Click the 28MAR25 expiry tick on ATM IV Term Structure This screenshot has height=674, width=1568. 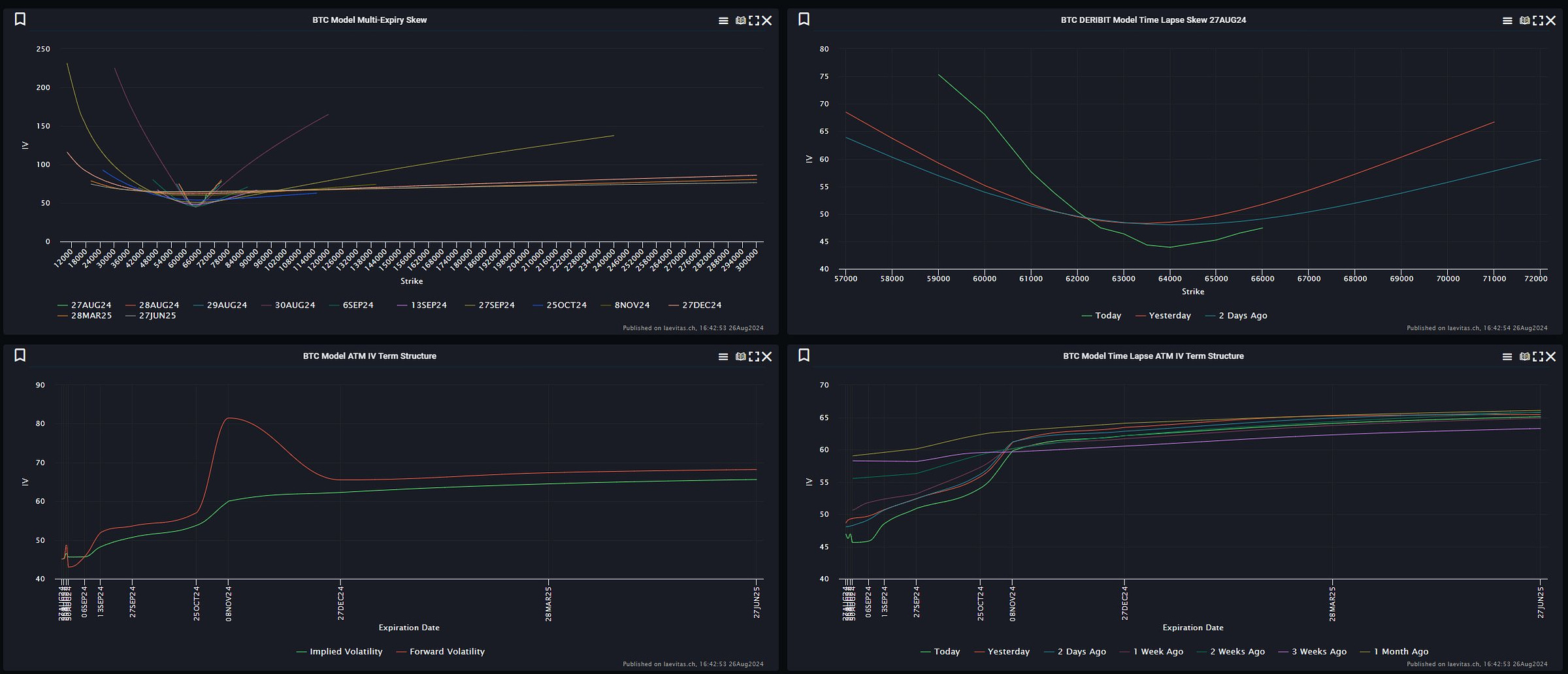[548, 603]
